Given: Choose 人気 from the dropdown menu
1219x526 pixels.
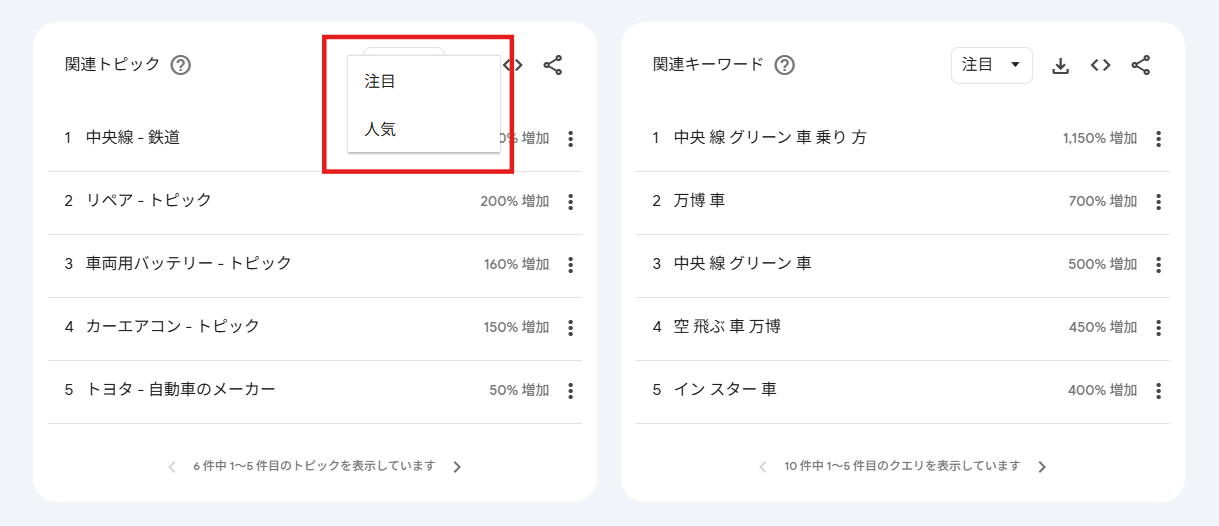Looking at the screenshot, I should tap(380, 129).
